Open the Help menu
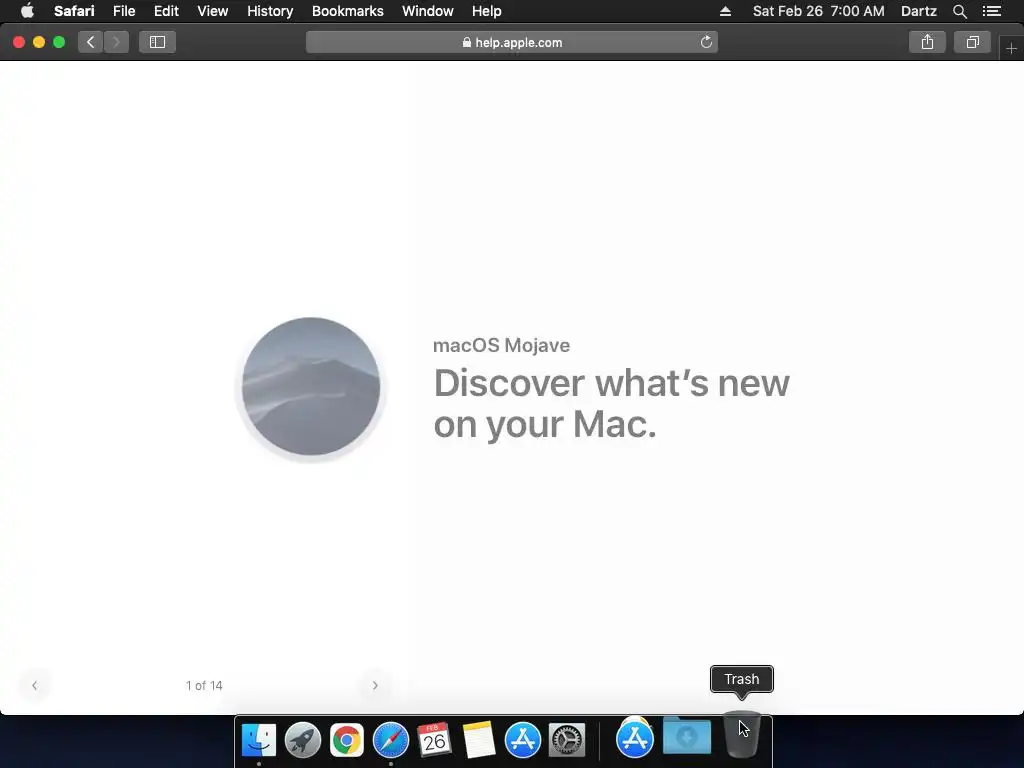 coord(487,11)
